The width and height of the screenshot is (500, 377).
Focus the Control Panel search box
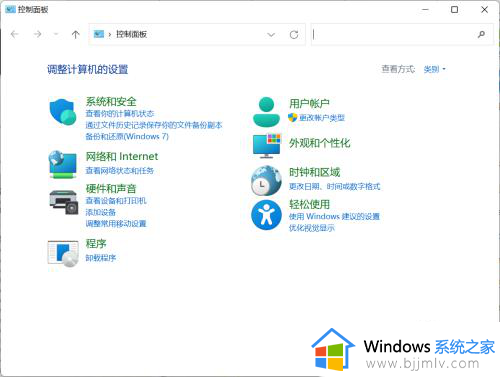click(x=402, y=34)
